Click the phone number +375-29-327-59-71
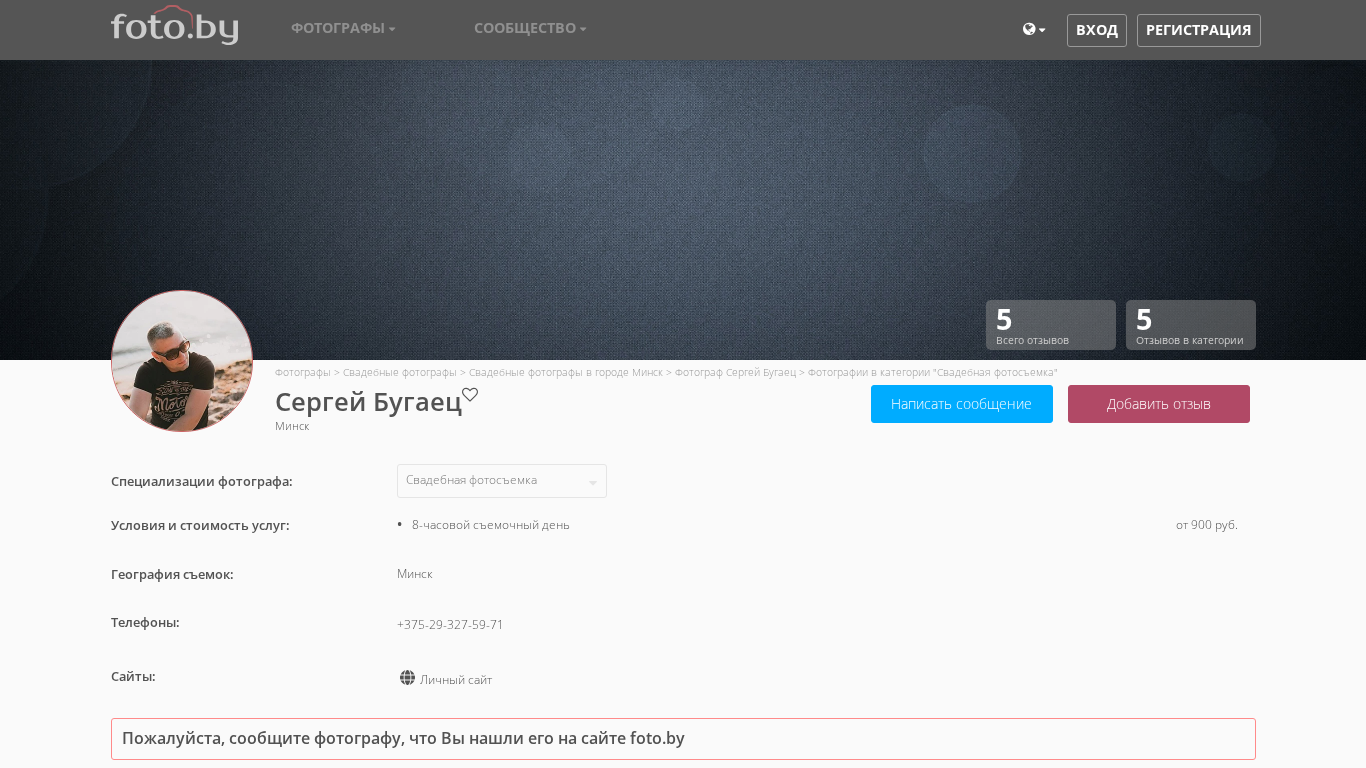Viewport: 1366px width, 768px height. tap(450, 625)
